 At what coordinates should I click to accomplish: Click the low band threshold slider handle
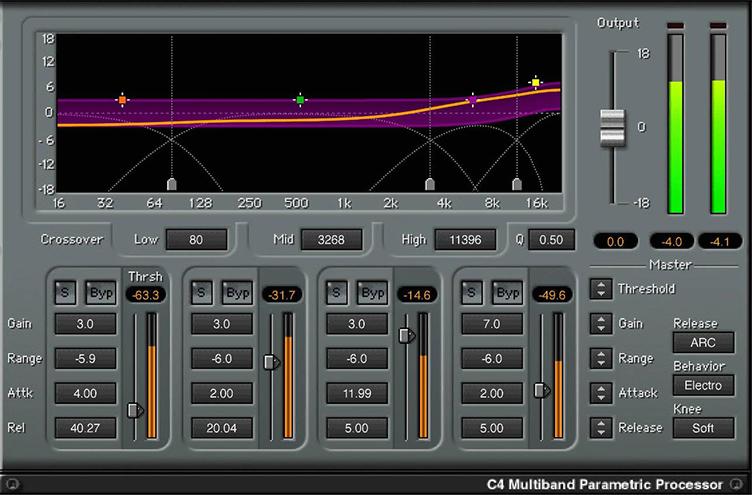click(x=135, y=410)
